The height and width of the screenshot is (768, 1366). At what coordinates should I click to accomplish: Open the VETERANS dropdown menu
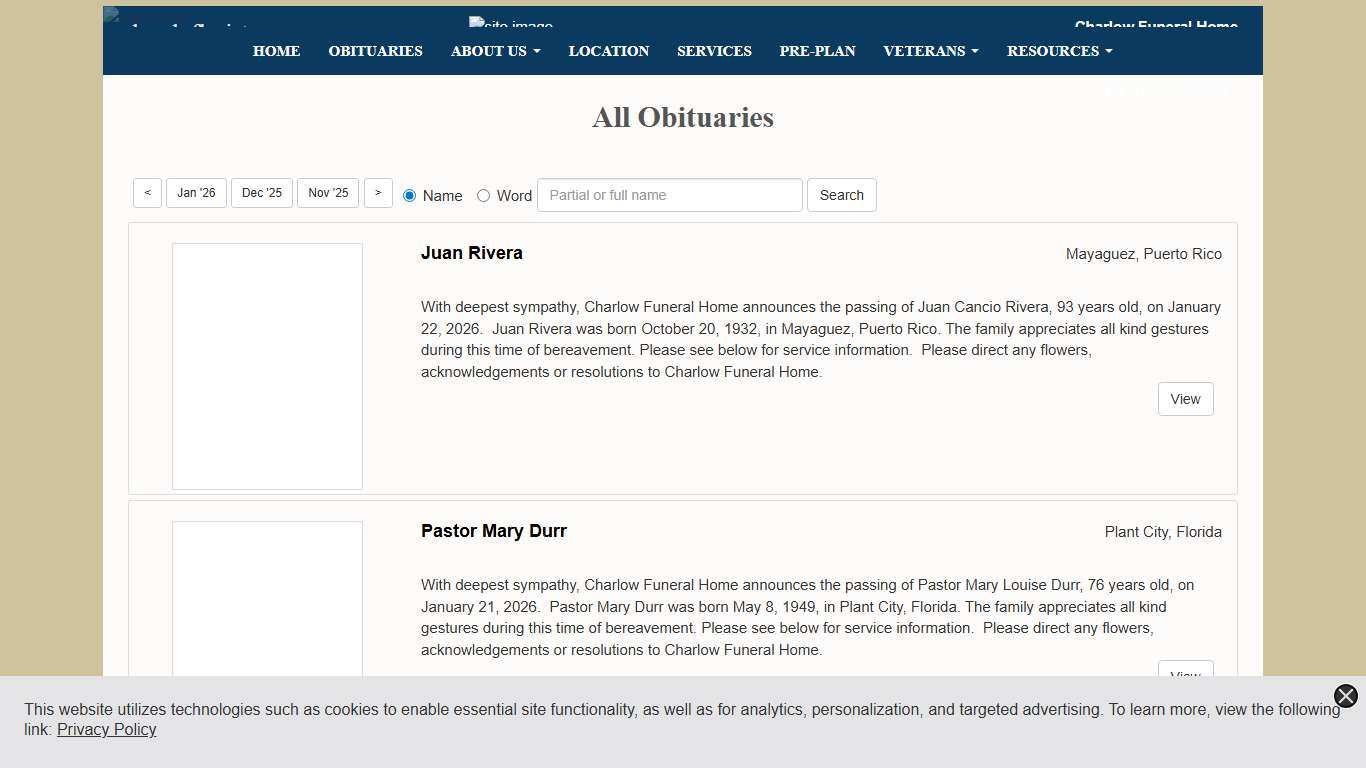tap(929, 51)
